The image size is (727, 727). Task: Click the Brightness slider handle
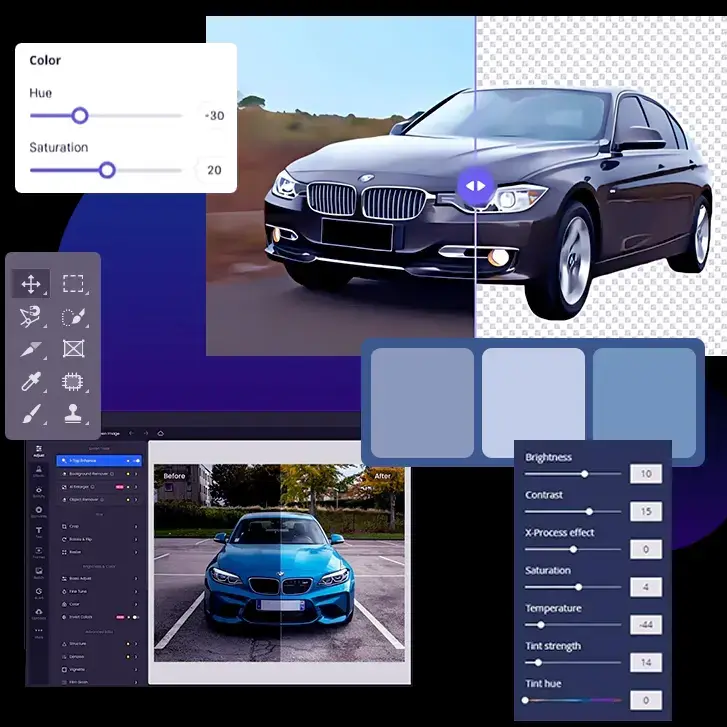pyautogui.click(x=585, y=474)
